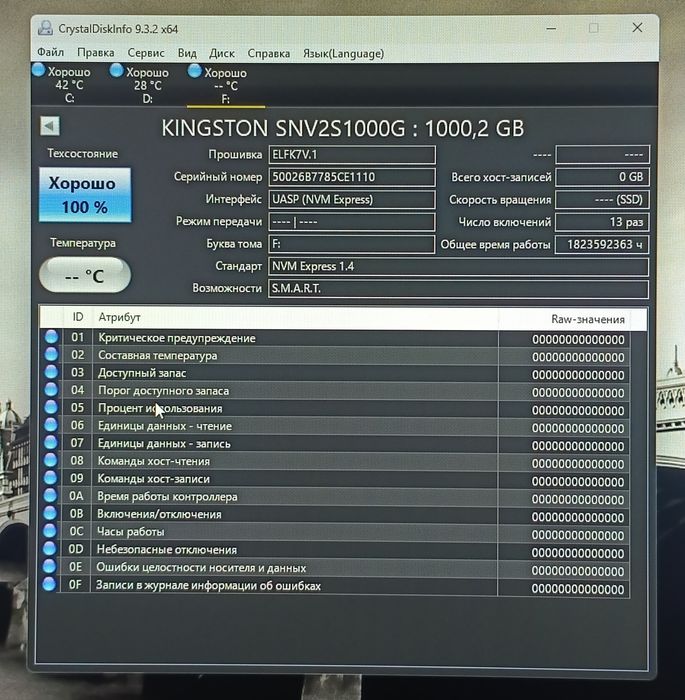Click the Общее время работы value 1823592363 ч
Screen dimensions: 685x700
602,245
